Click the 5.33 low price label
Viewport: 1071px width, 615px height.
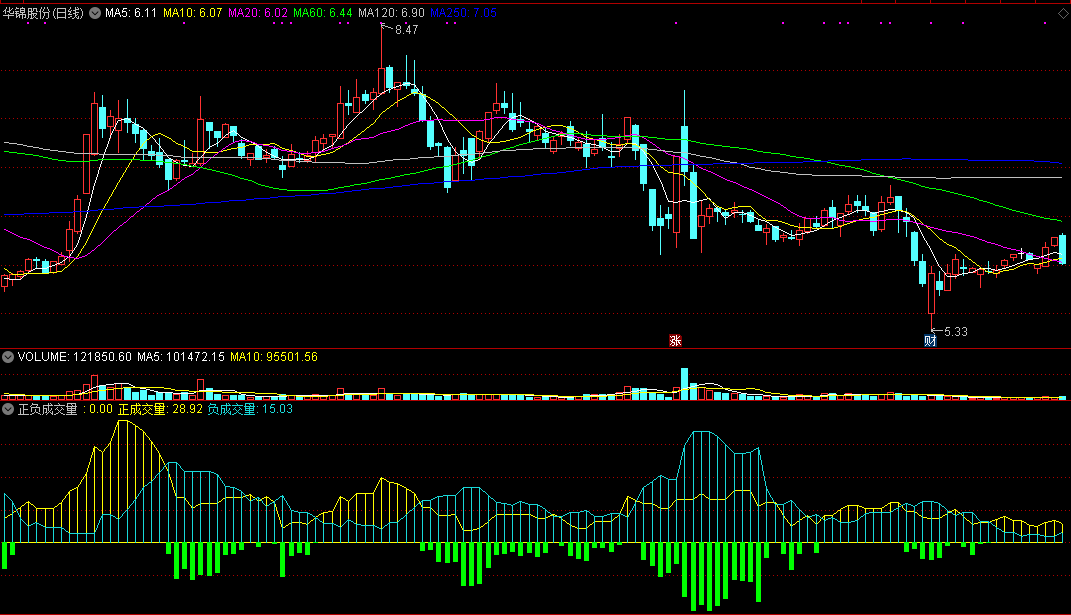point(956,331)
